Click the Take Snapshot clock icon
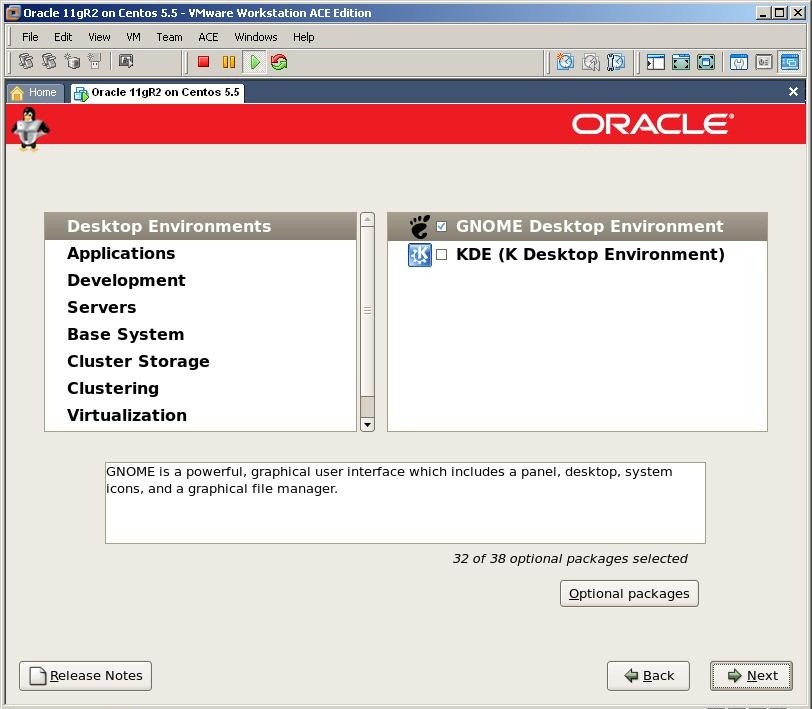Screen dimensions: 812x709 [565, 62]
